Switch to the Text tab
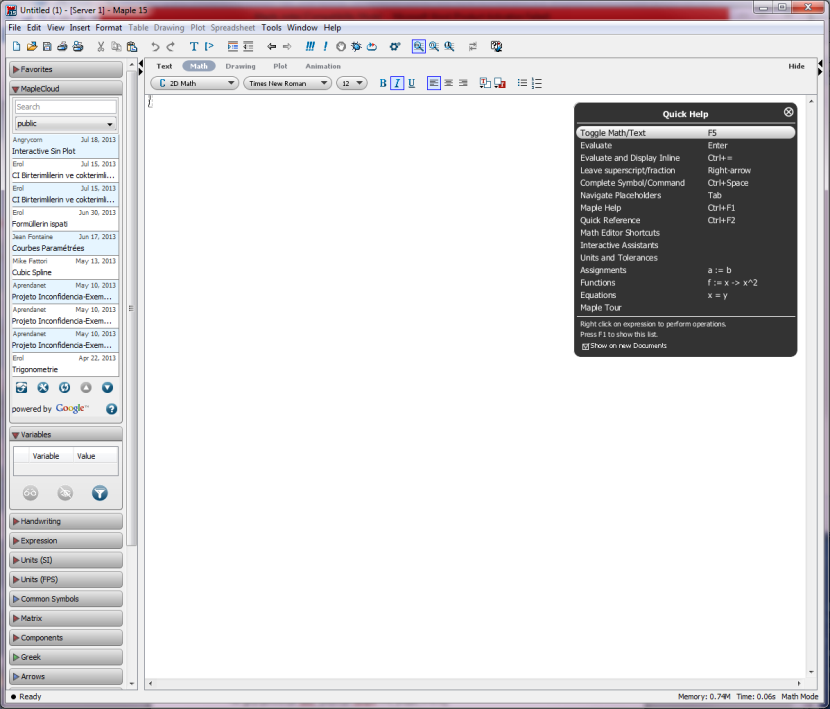 point(164,66)
